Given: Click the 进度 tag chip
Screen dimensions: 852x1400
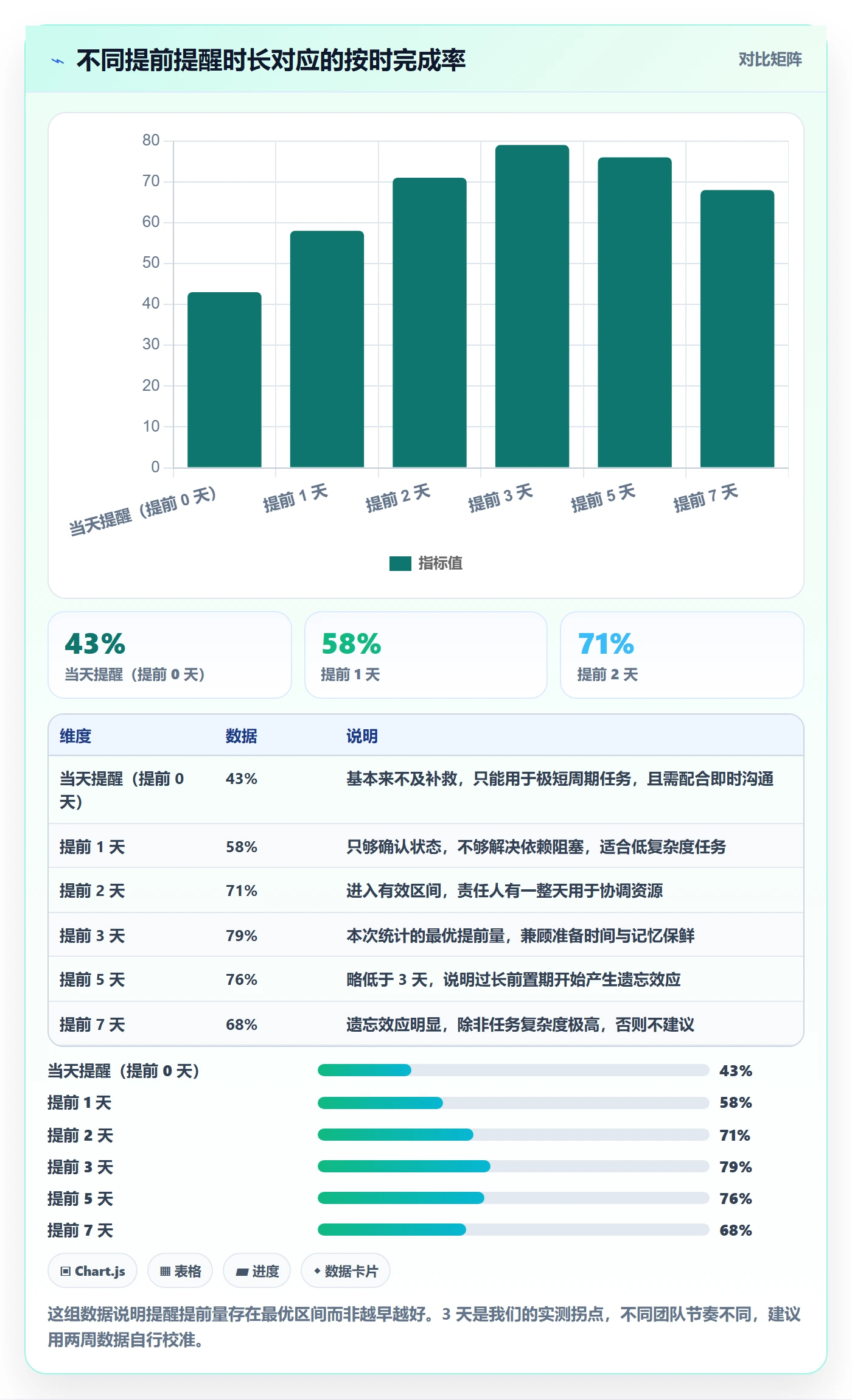Looking at the screenshot, I should pos(257,1271).
